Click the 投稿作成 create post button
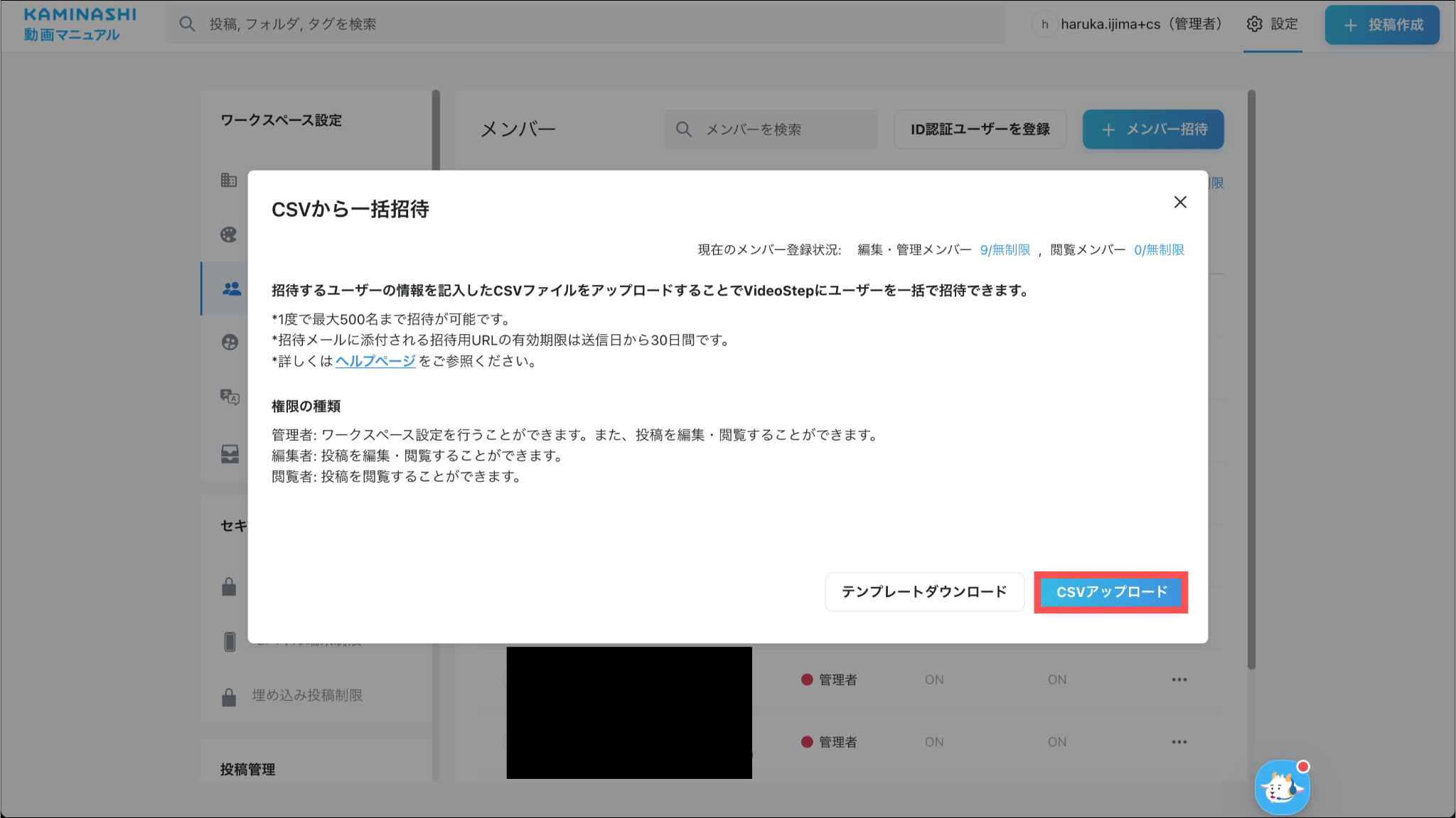 coord(1381,25)
